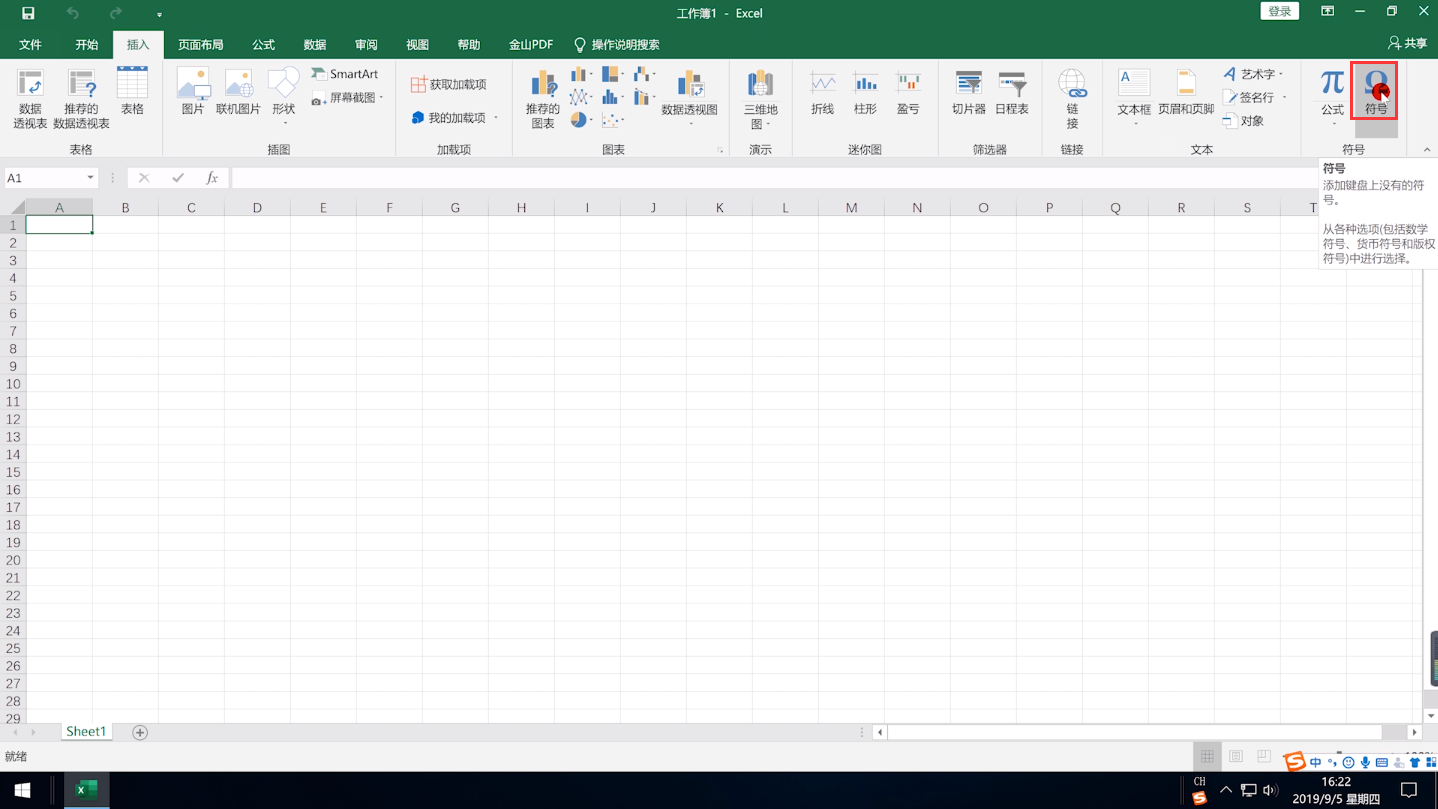Screen dimensions: 1438x809
Task: Click the Insert Function fx button
Action: [212, 178]
